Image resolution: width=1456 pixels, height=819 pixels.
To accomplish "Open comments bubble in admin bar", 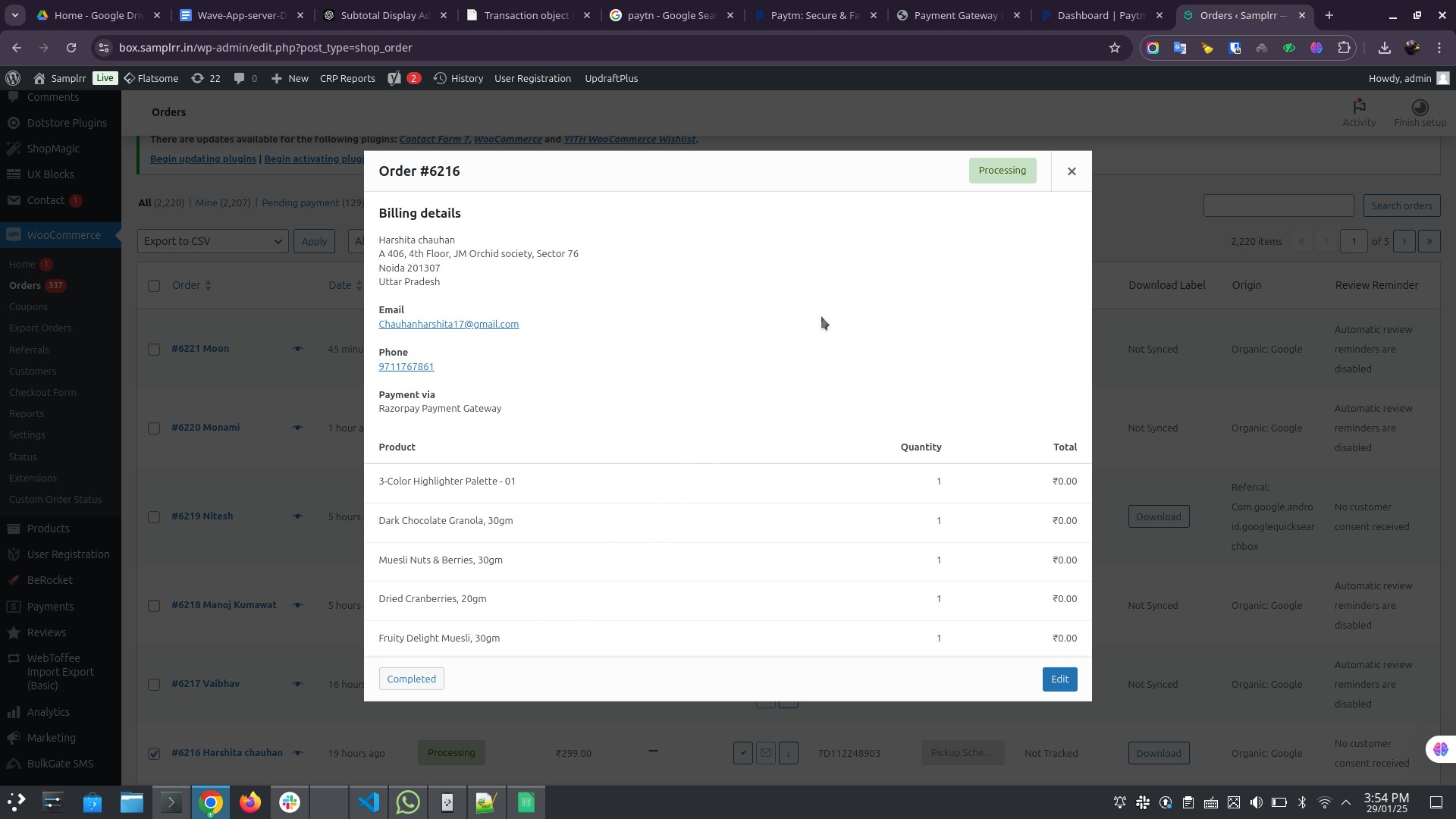I will (x=245, y=78).
